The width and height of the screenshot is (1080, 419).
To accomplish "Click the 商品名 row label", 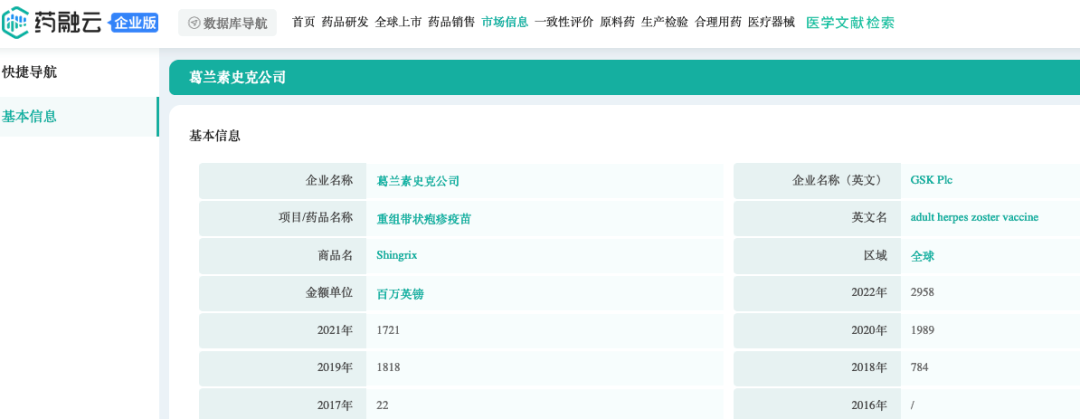I will (x=335, y=255).
